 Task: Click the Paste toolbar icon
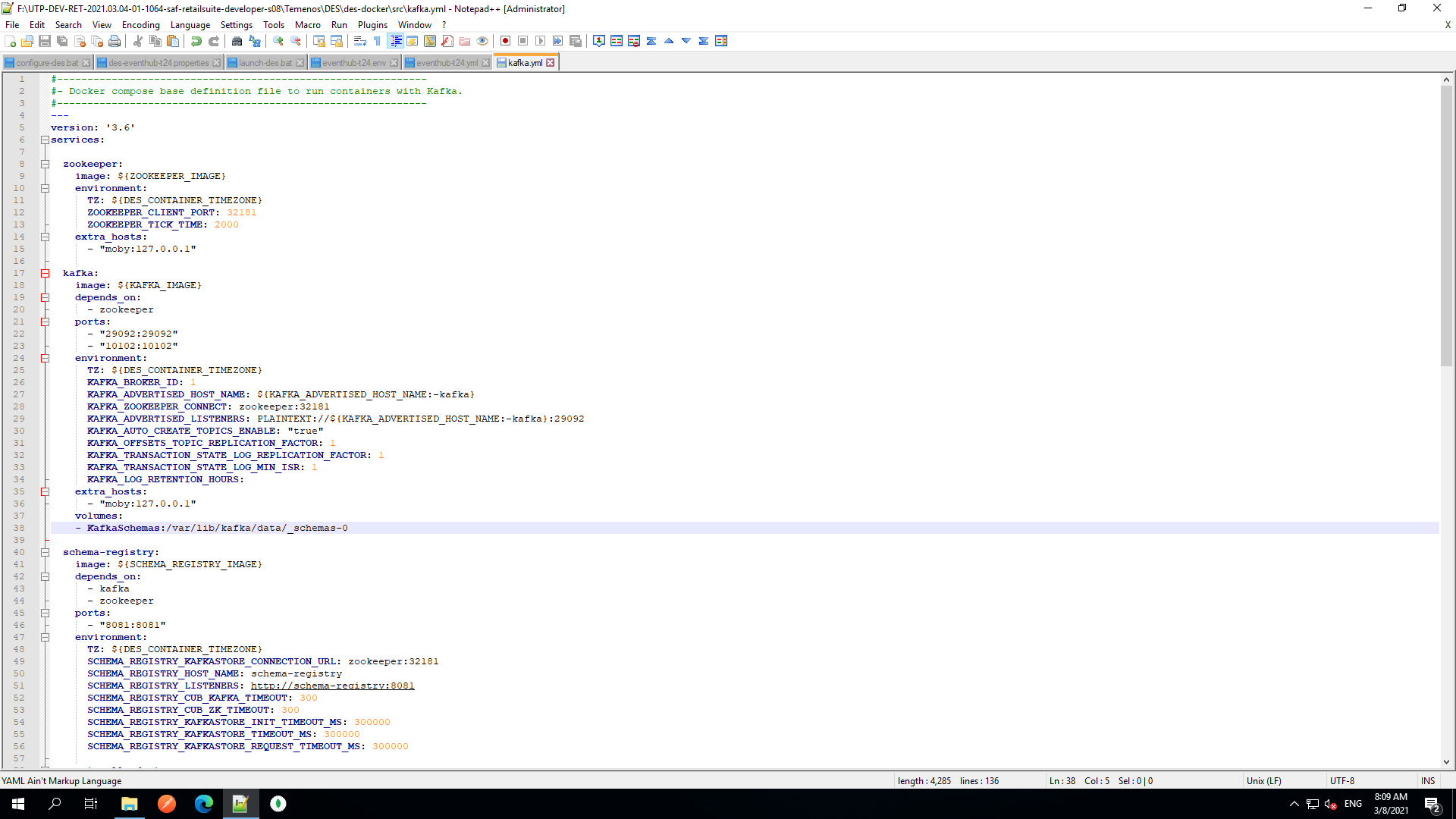tap(173, 41)
